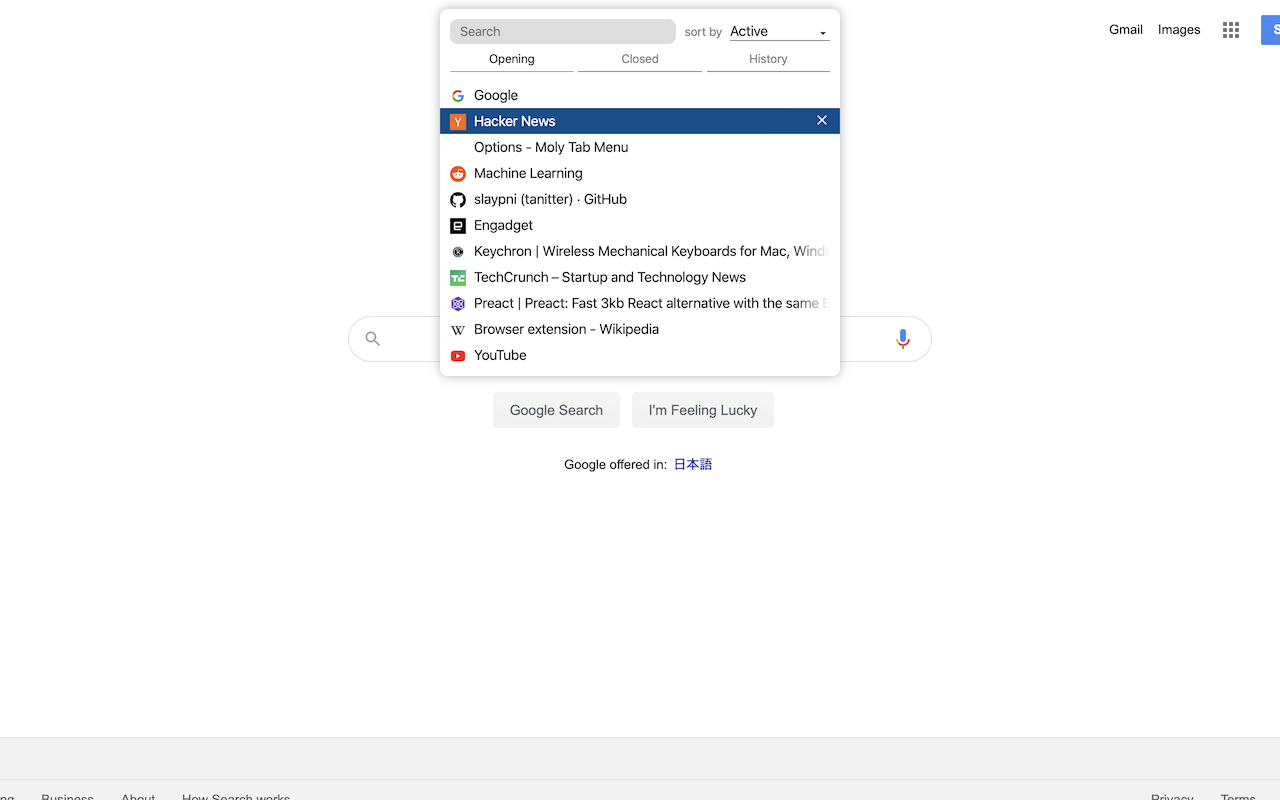Click the GitHub octocat icon
This screenshot has width=1280, height=800.
pos(458,200)
